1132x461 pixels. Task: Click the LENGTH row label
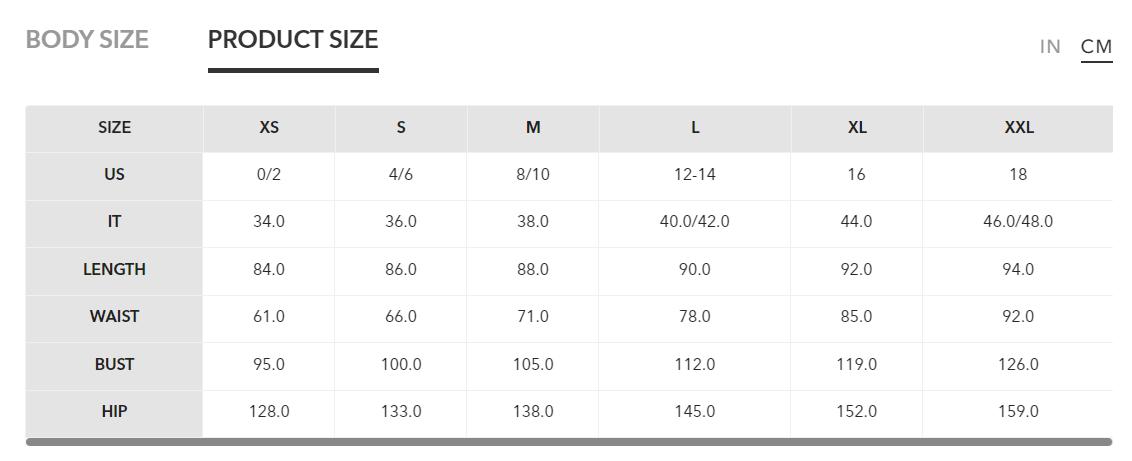point(114,270)
